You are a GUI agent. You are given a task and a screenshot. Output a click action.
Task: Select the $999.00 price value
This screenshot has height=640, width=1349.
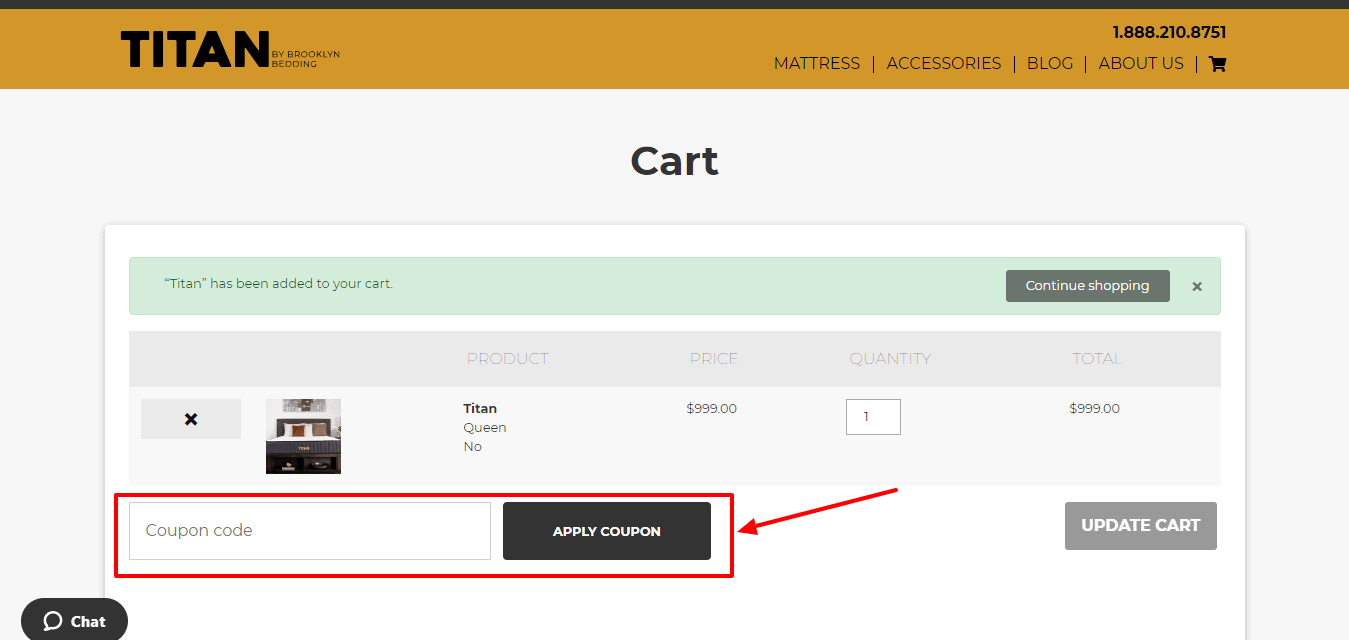[x=712, y=408]
